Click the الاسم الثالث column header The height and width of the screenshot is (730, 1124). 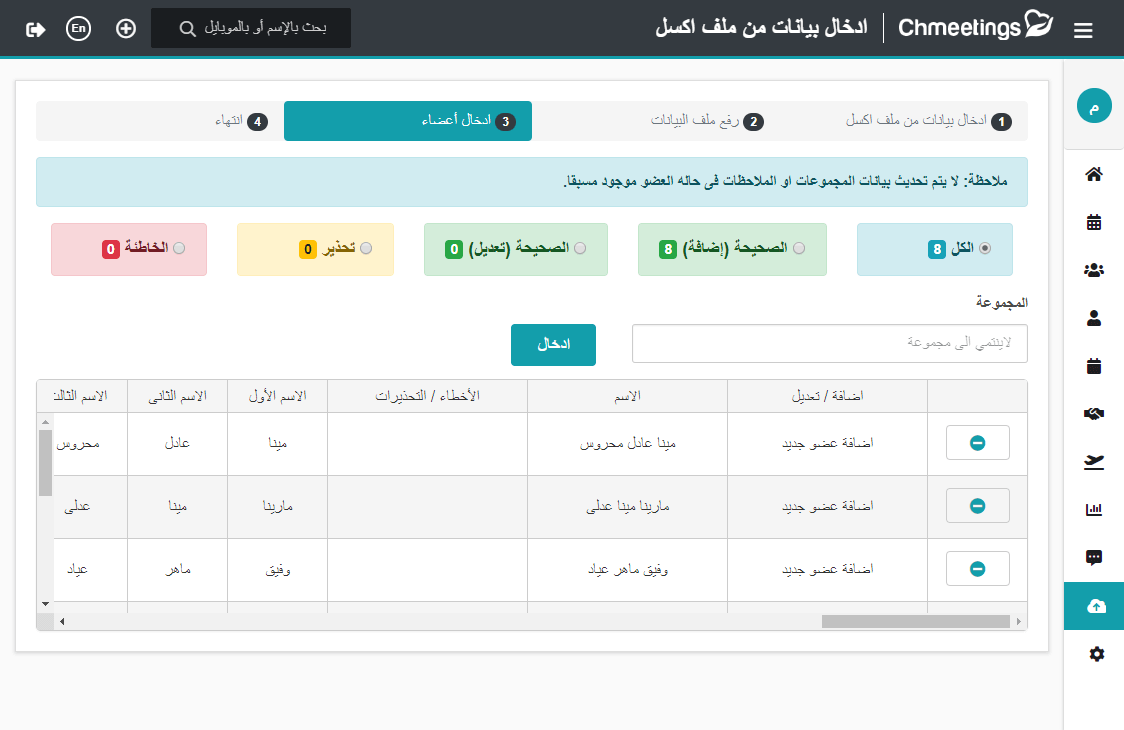[82, 396]
